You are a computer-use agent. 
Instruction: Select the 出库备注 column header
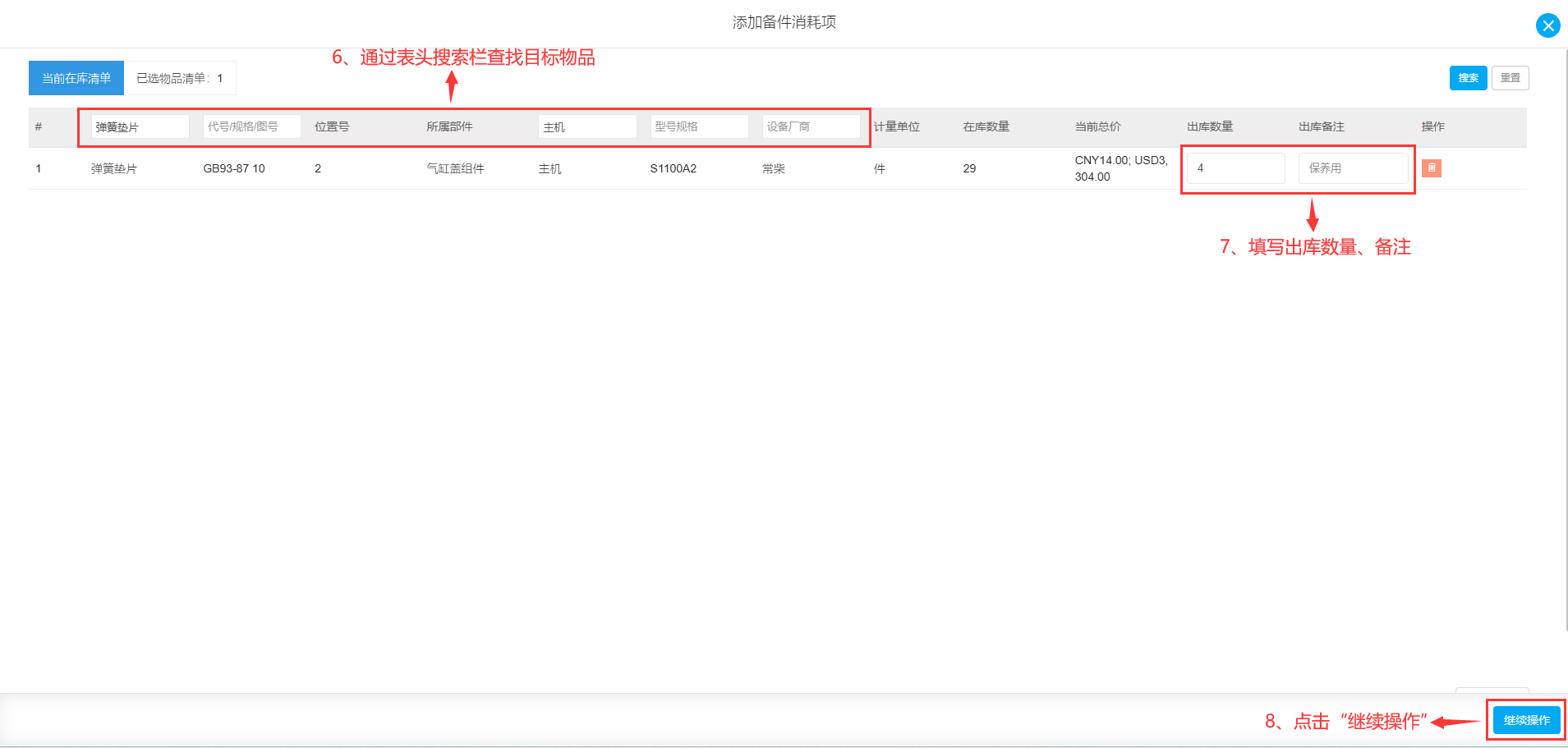pyautogui.click(x=1322, y=126)
